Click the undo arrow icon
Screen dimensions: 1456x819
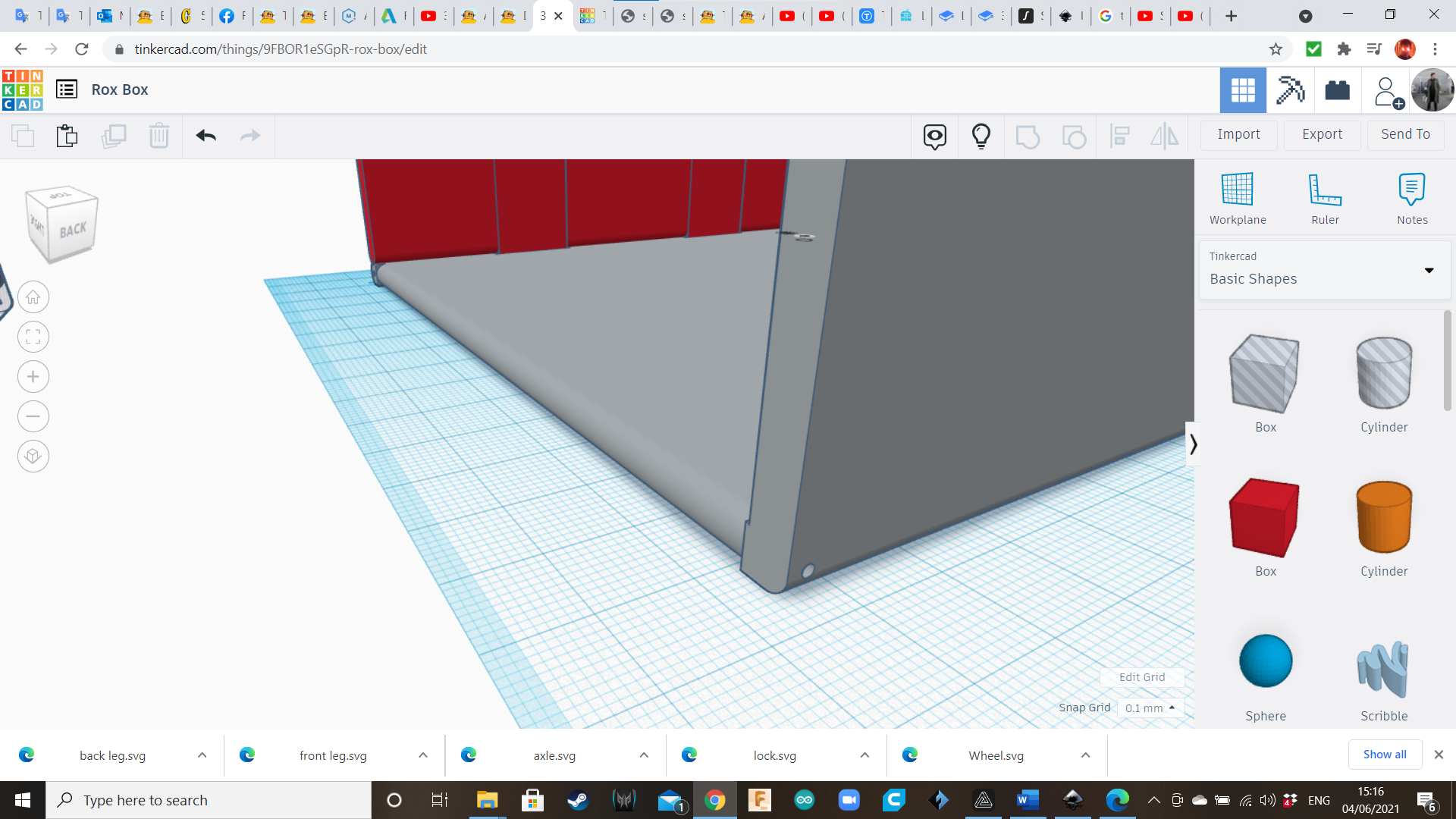pos(206,136)
